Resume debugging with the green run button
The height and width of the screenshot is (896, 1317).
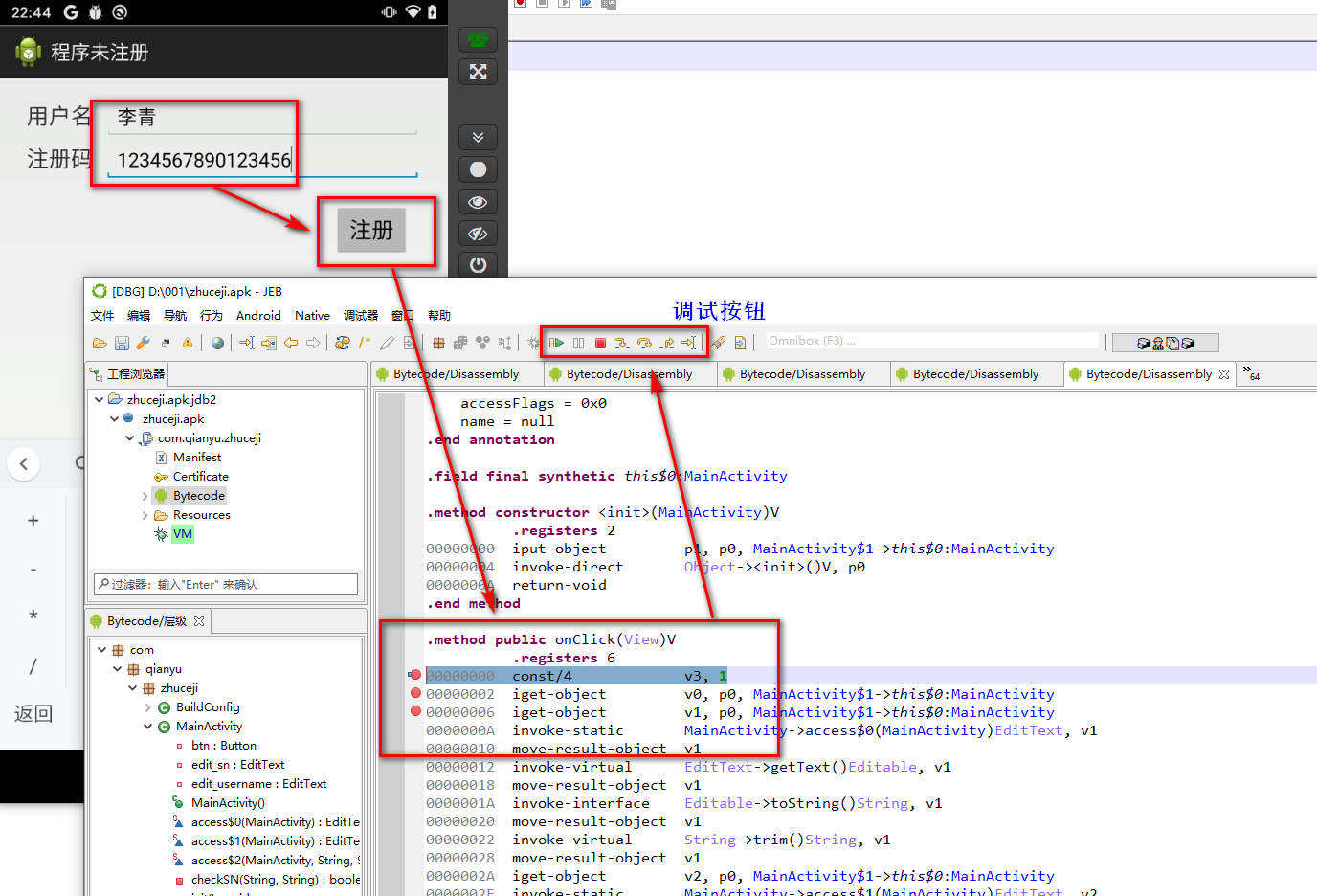pyautogui.click(x=556, y=342)
